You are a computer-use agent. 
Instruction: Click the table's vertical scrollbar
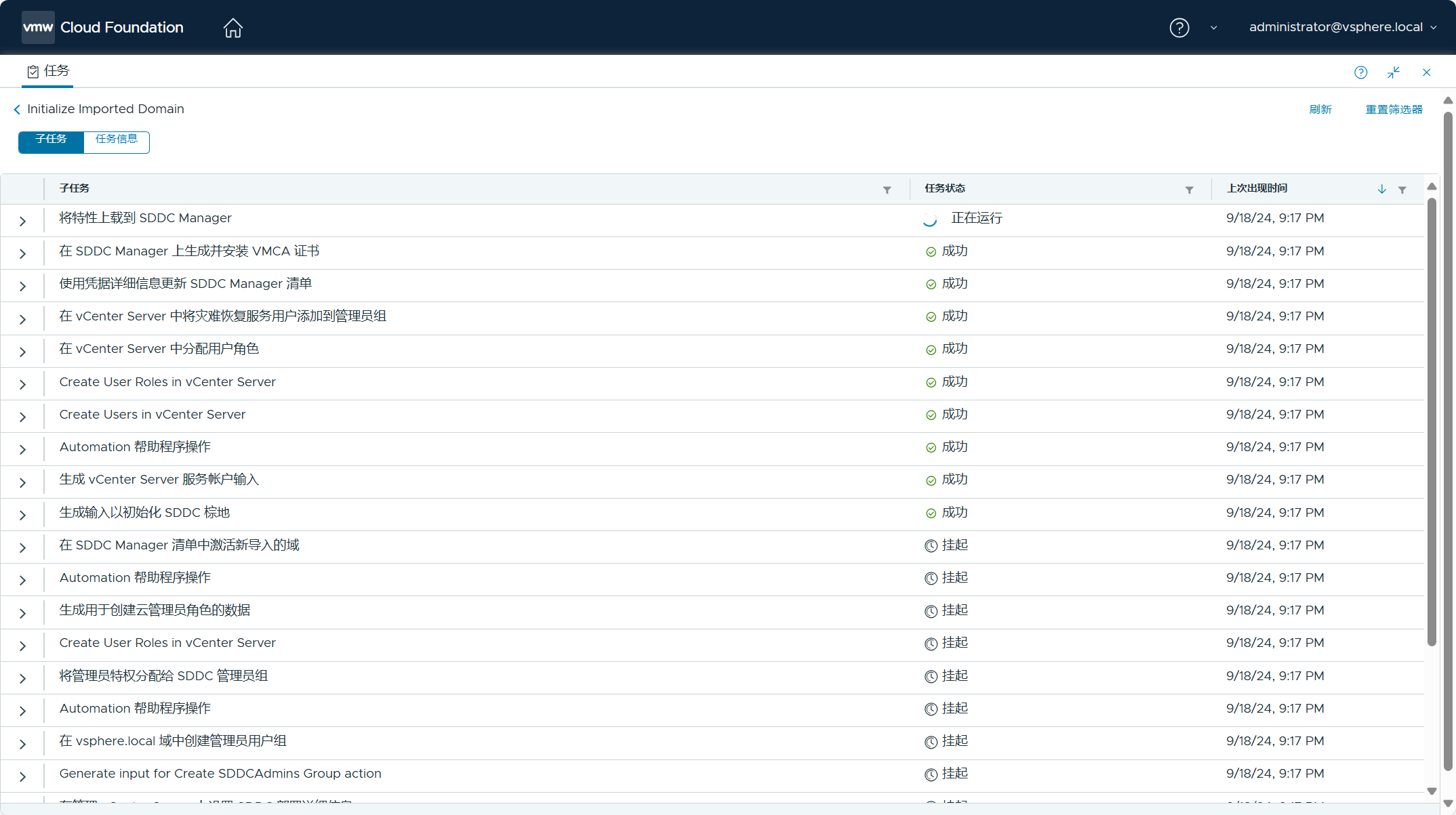pos(1432,420)
